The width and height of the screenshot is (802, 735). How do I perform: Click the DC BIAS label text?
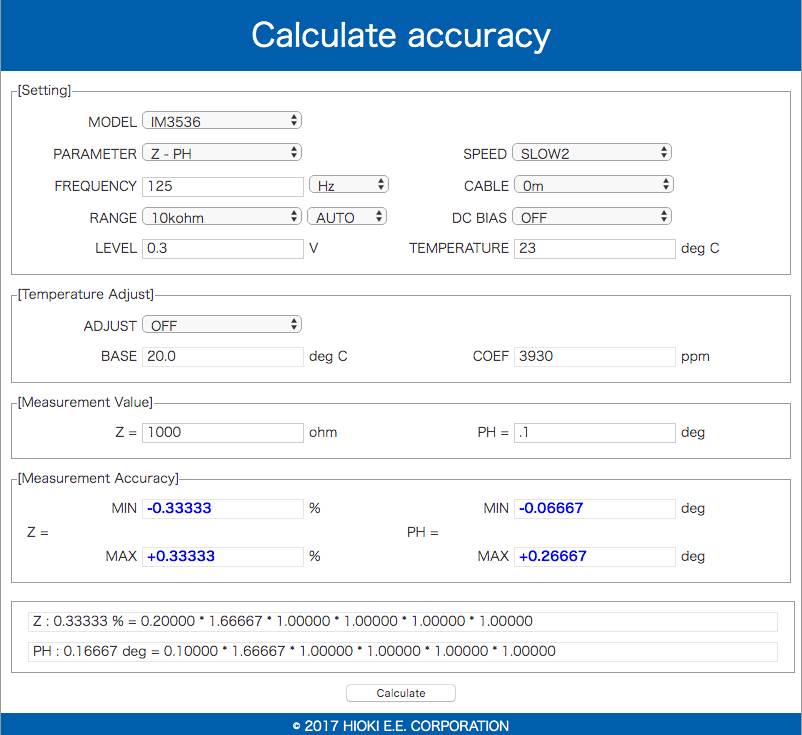tap(479, 218)
